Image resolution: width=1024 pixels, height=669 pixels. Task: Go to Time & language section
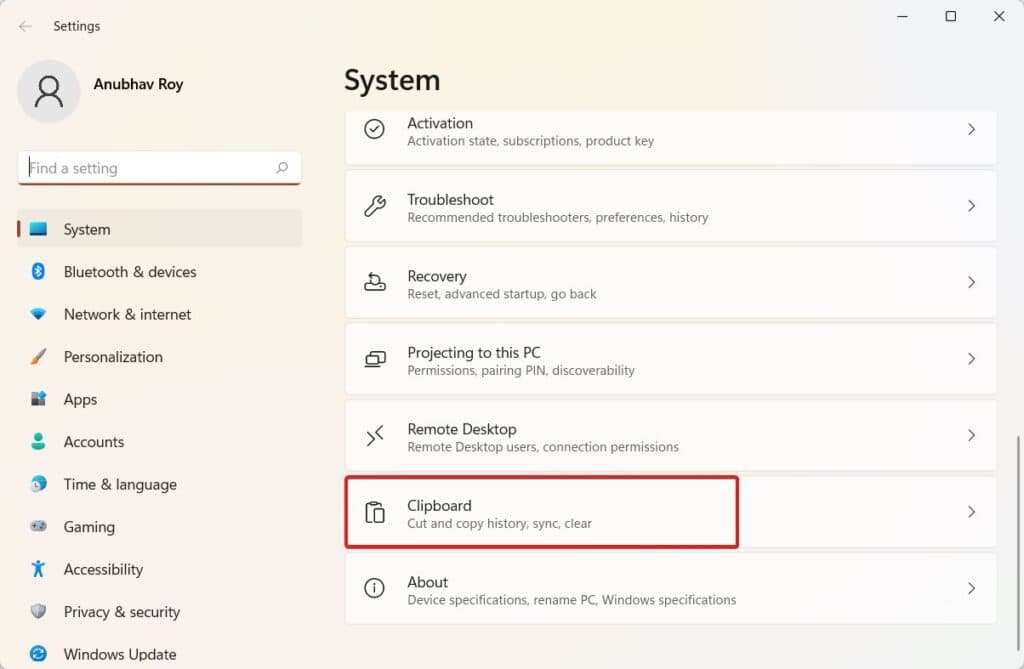tap(120, 484)
